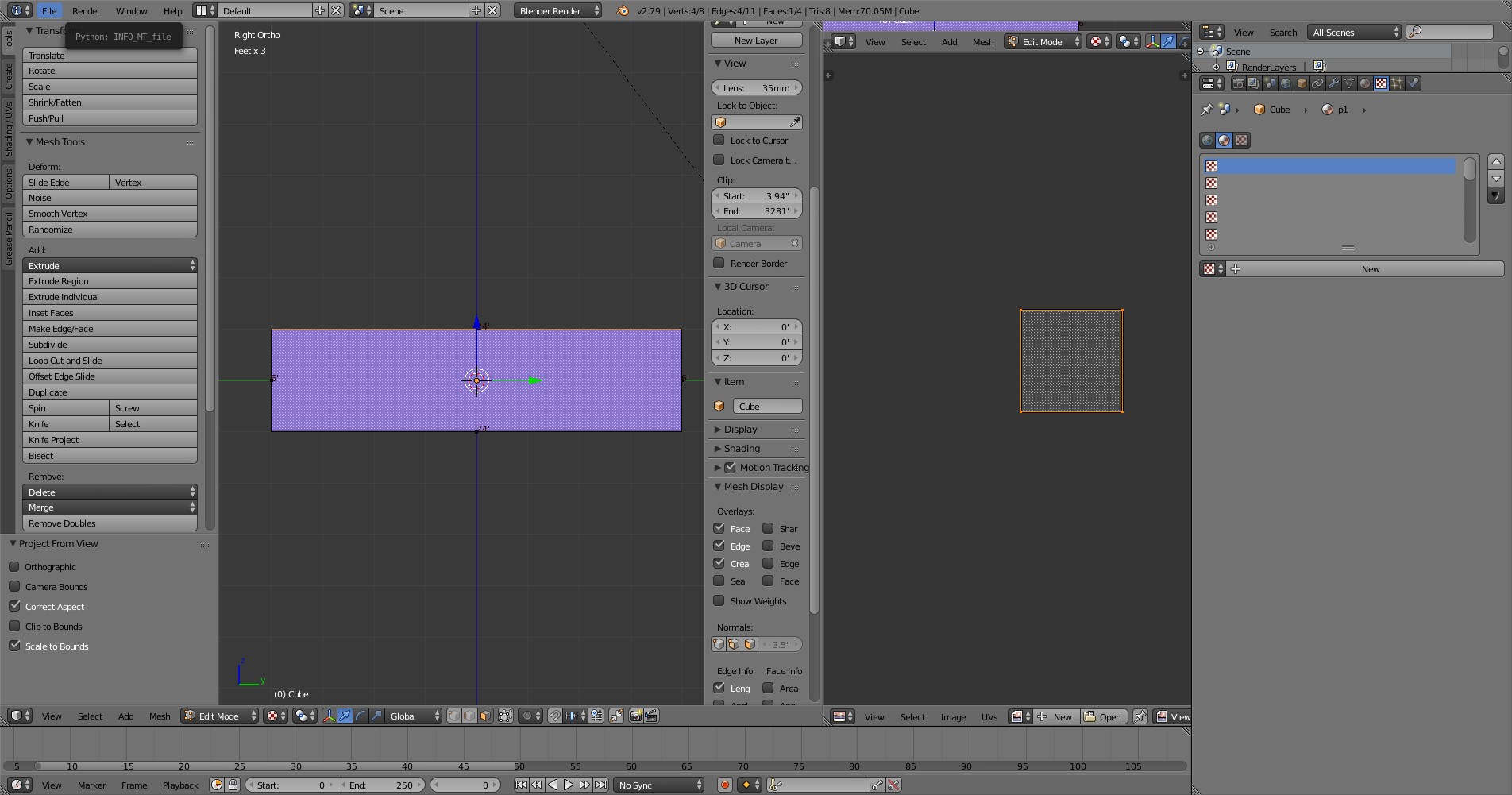This screenshot has width=1512, height=795.
Task: Open the Physics properties tab
Action: tap(1414, 83)
